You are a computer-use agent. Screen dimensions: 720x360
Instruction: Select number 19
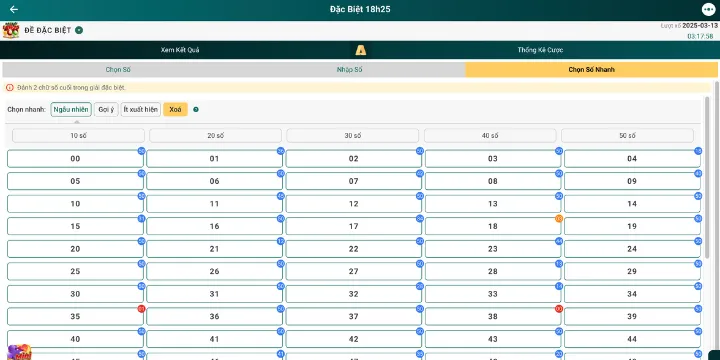click(632, 226)
